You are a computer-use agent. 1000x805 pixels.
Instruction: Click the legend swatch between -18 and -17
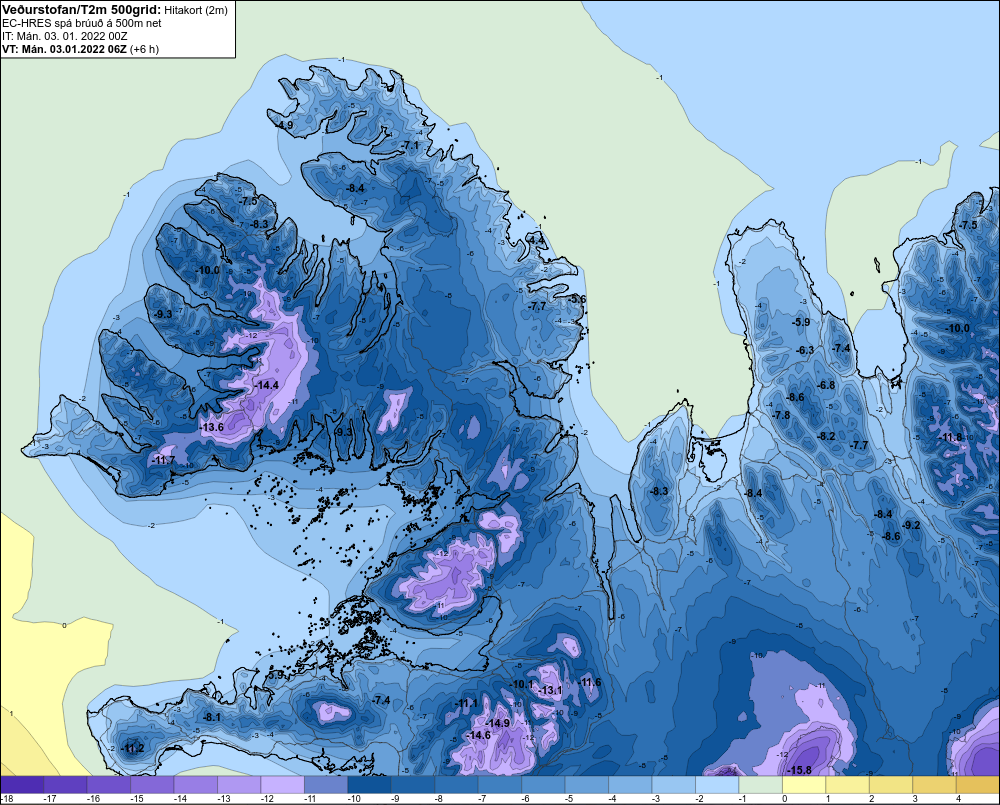tap(22, 785)
